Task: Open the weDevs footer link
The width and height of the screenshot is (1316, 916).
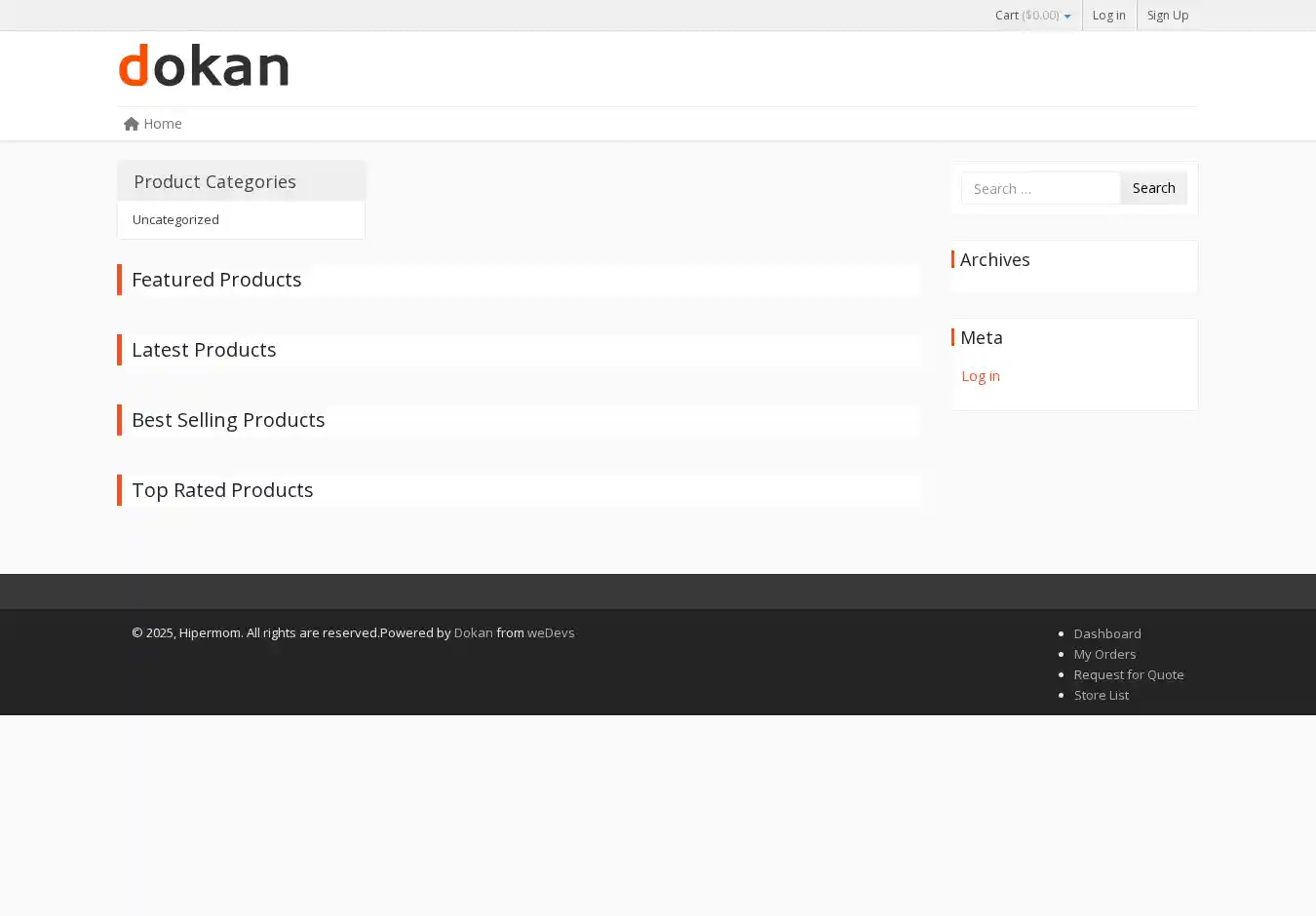Action: [551, 633]
